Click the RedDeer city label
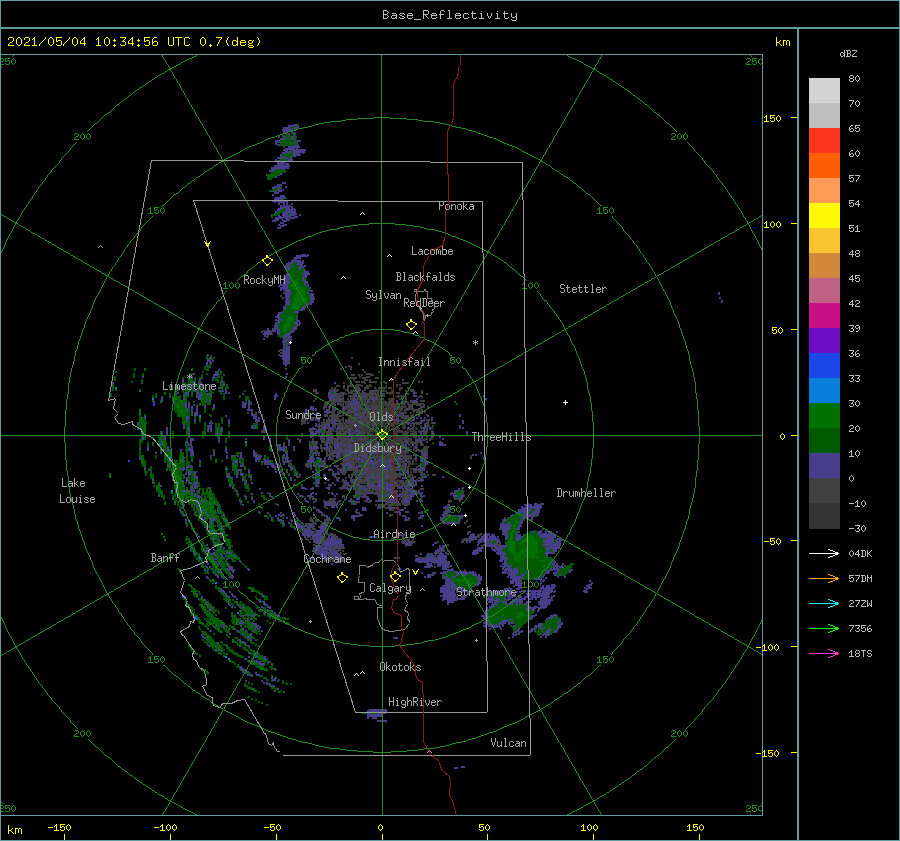Viewport: 900px width, 841px height. pos(424,303)
